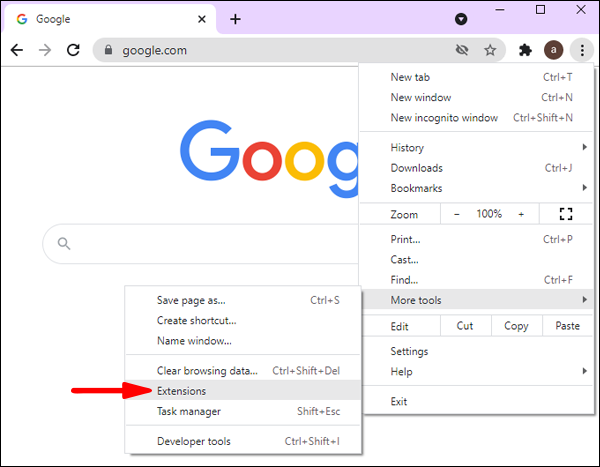Screen dimensions: 600x467
Task: Click the lock icon beside google.com
Action: coord(109,50)
